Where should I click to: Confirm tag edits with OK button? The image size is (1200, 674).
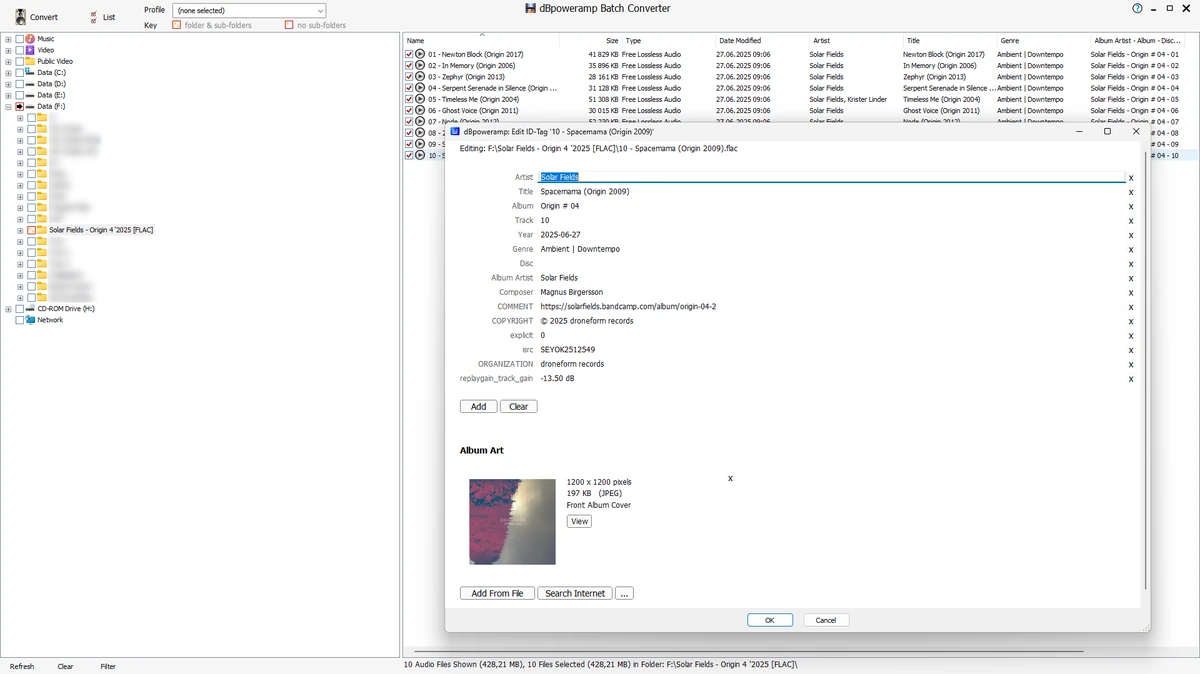(x=770, y=620)
